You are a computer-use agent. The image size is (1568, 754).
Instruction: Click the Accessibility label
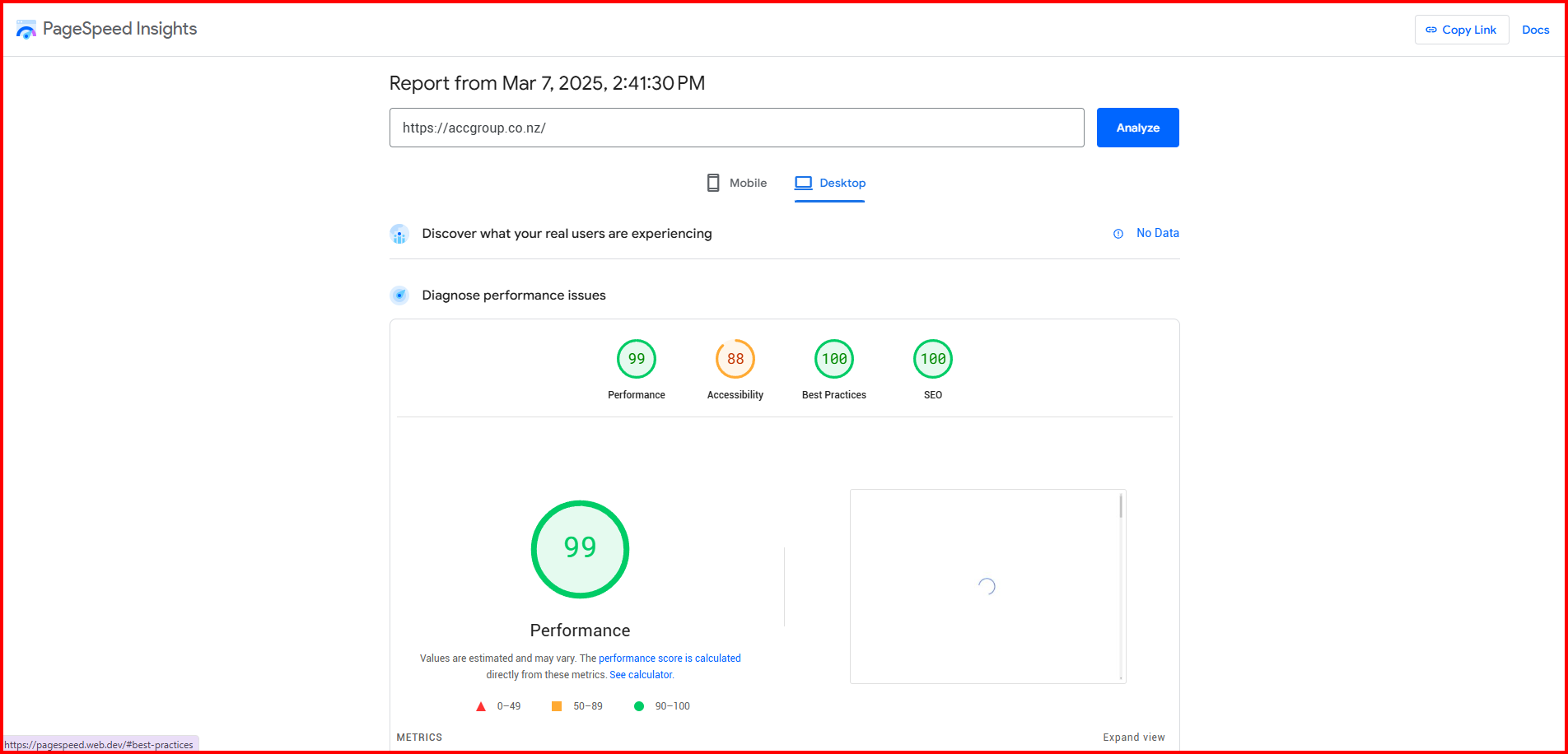(x=735, y=395)
